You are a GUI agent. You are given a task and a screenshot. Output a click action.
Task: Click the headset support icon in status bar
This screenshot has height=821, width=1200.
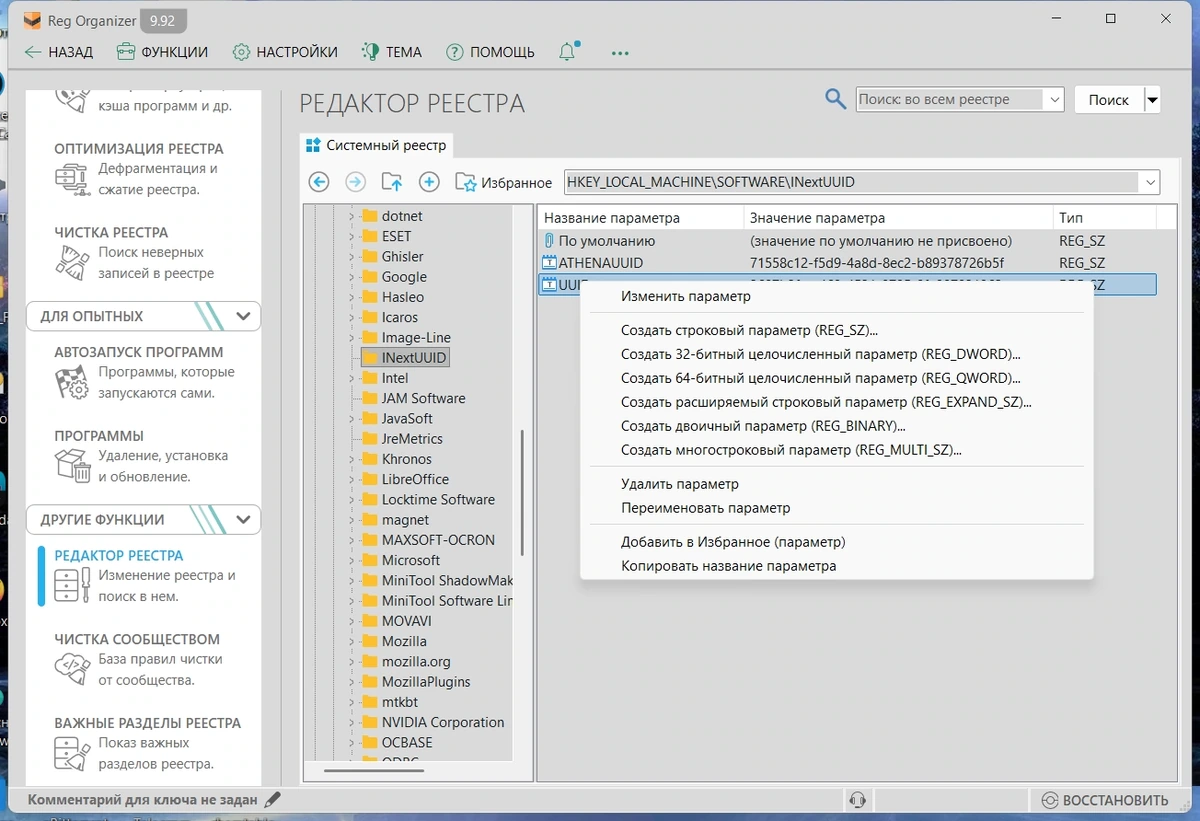[x=856, y=800]
